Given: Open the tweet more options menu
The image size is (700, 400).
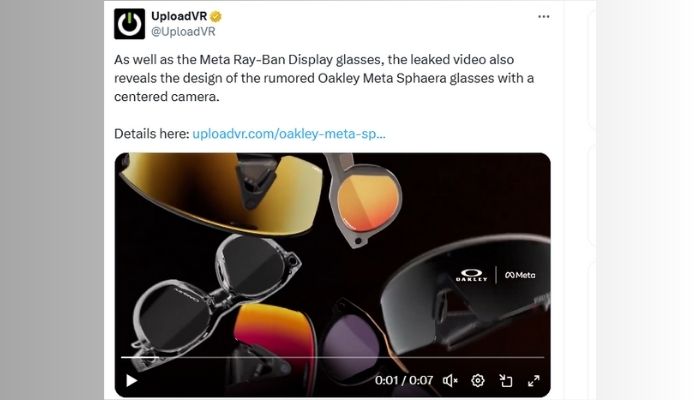Looking at the screenshot, I should coord(543,17).
